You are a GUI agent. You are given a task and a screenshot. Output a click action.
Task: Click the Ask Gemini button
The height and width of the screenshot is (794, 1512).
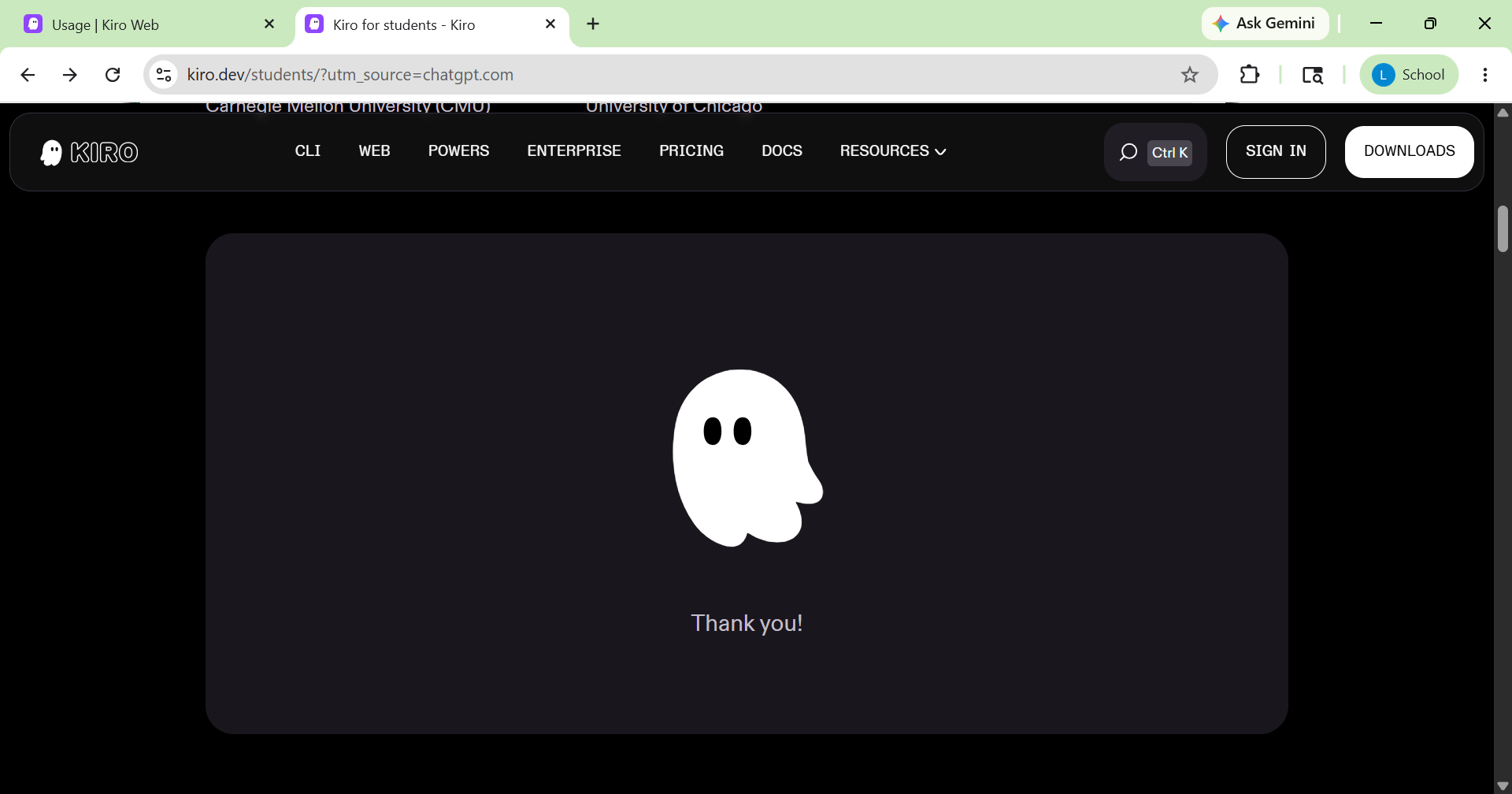click(1265, 24)
